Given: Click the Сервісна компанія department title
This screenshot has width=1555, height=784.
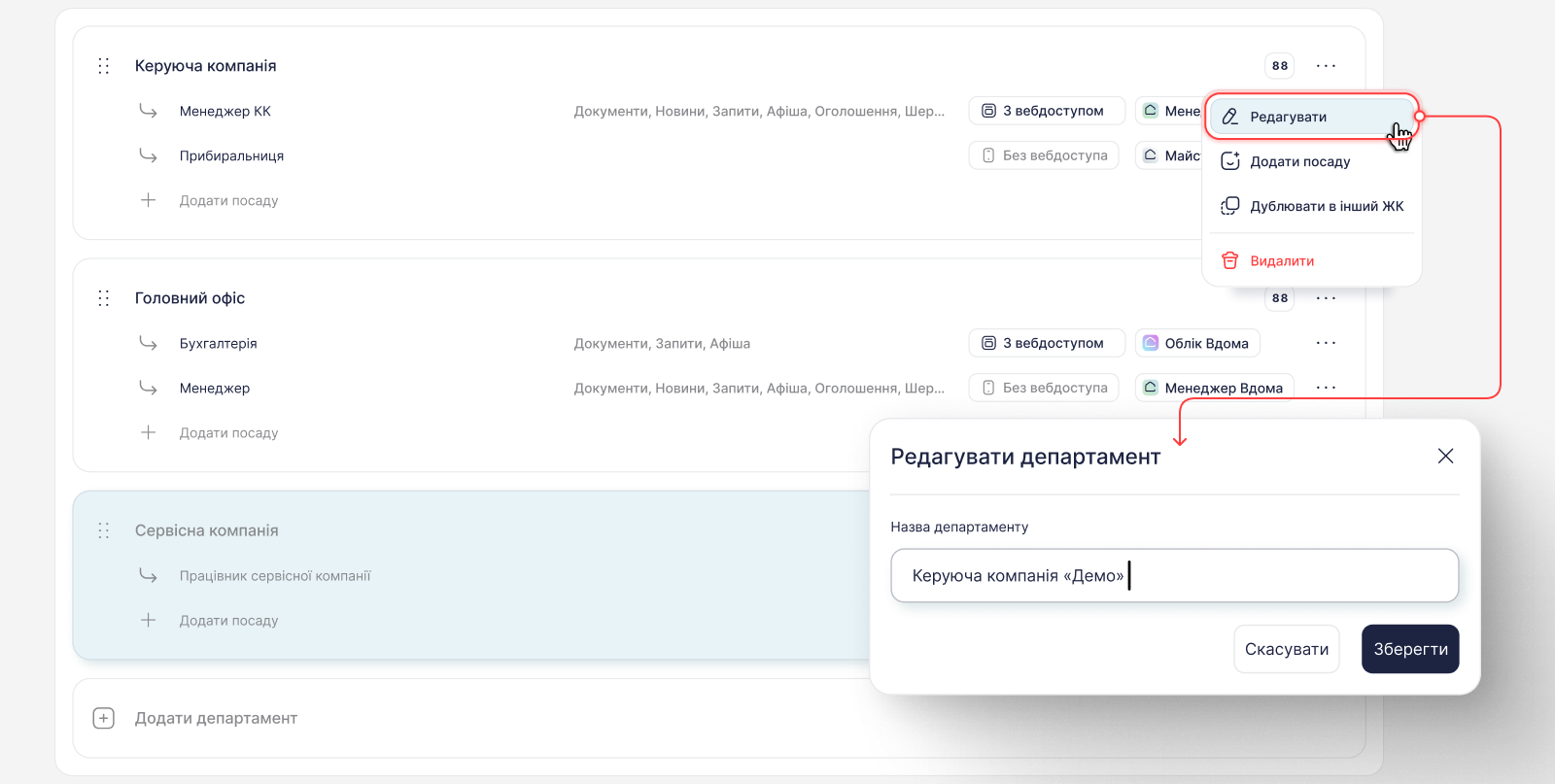Looking at the screenshot, I should (206, 530).
